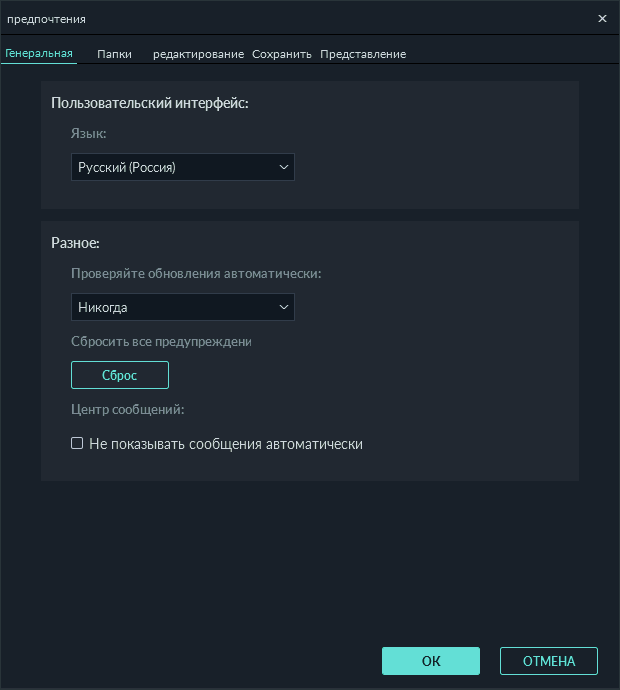Click the Язык label
This screenshot has width=620, height=690.
coord(88,133)
